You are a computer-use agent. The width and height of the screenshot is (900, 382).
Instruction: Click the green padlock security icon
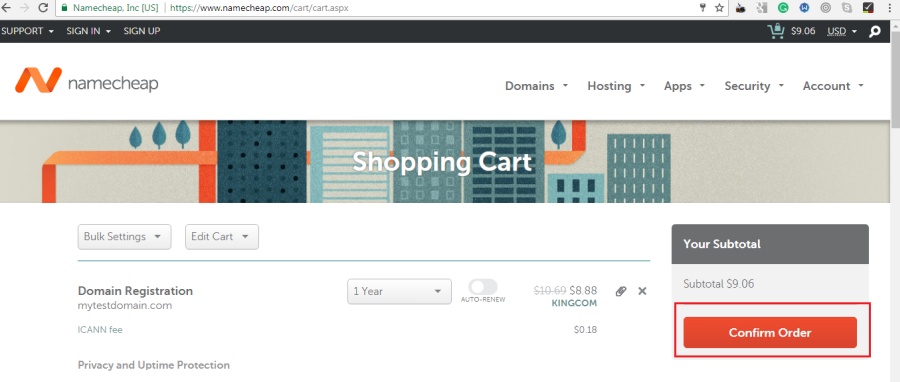pos(65,8)
